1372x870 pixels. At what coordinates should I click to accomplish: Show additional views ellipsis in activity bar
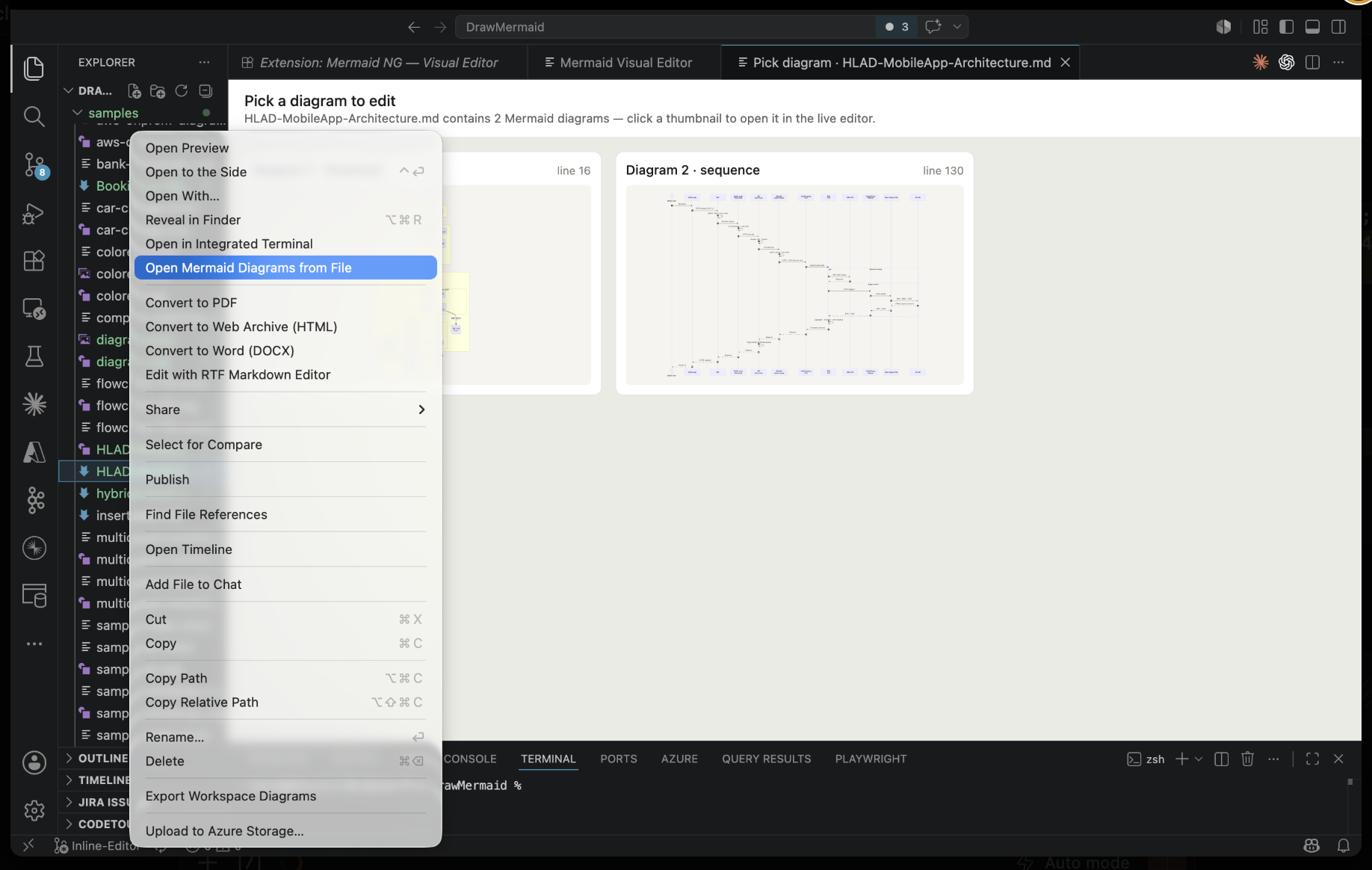pos(34,644)
